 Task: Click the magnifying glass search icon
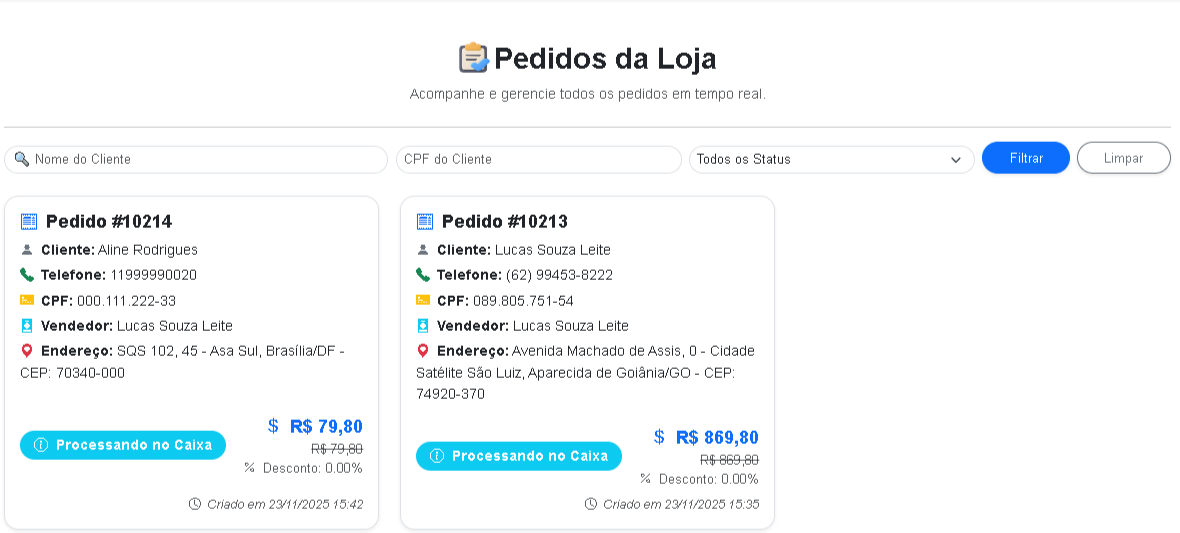coord(22,159)
